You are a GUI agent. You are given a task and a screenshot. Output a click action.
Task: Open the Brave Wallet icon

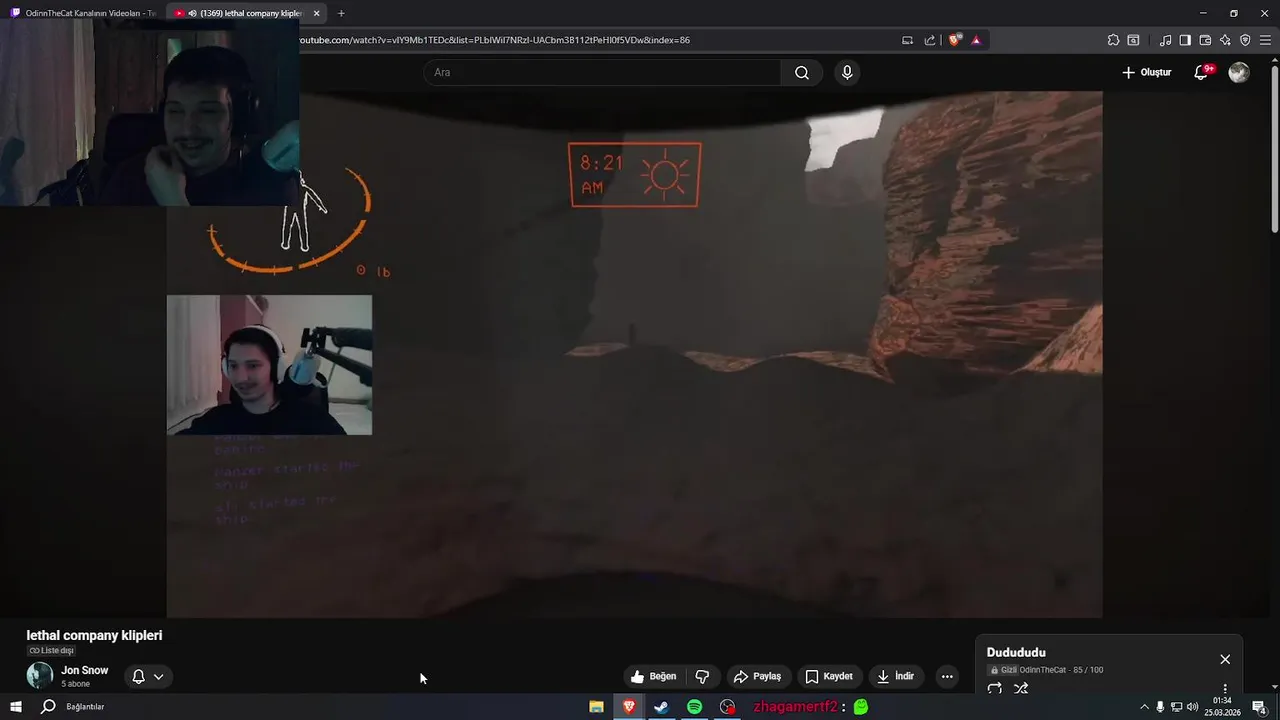point(1205,40)
